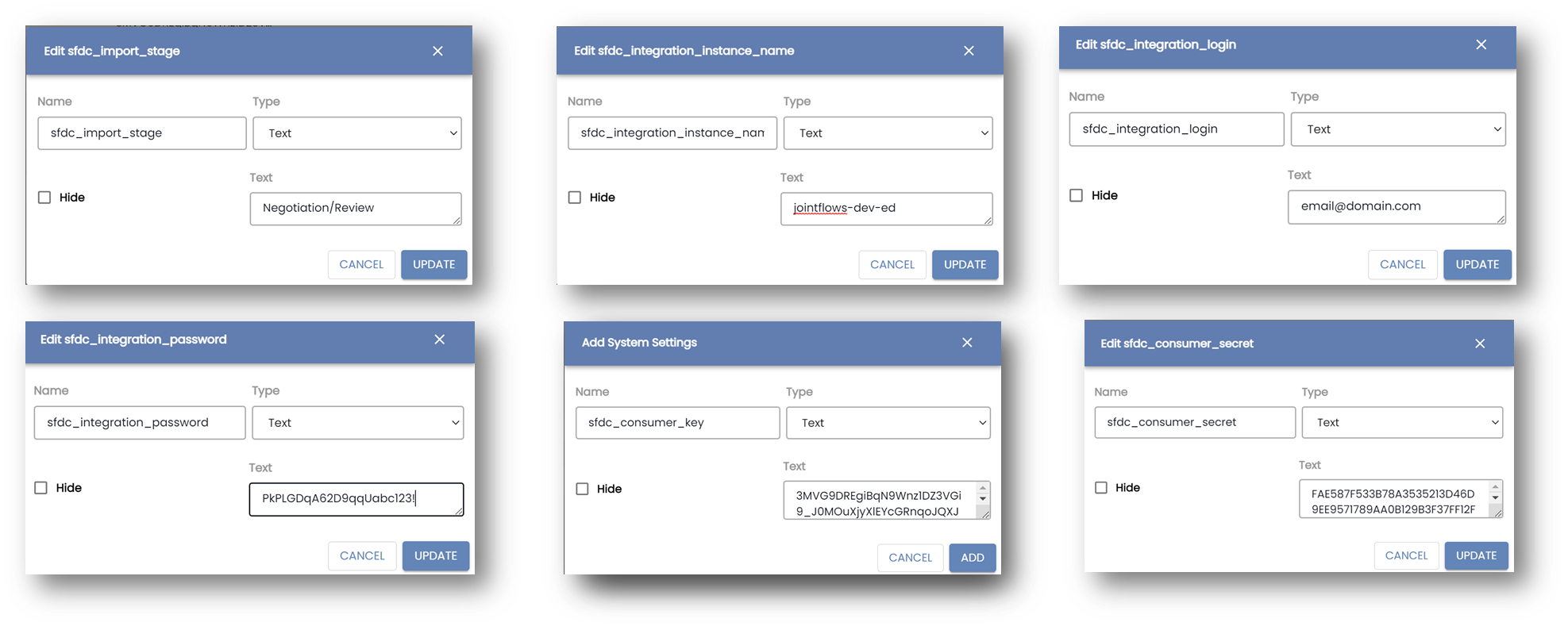Image resolution: width=1568 pixels, height=626 pixels.
Task: Expand Type dropdown for sfdc_integration_login
Action: pos(1397,129)
